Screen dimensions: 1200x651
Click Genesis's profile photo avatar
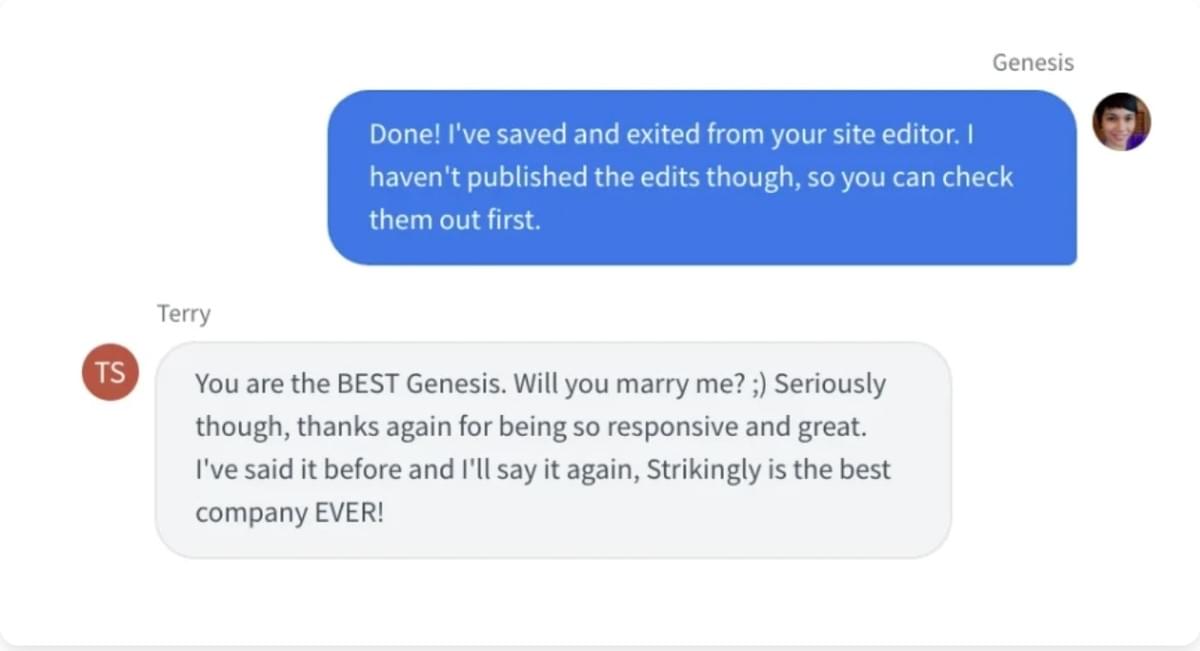tap(1121, 122)
